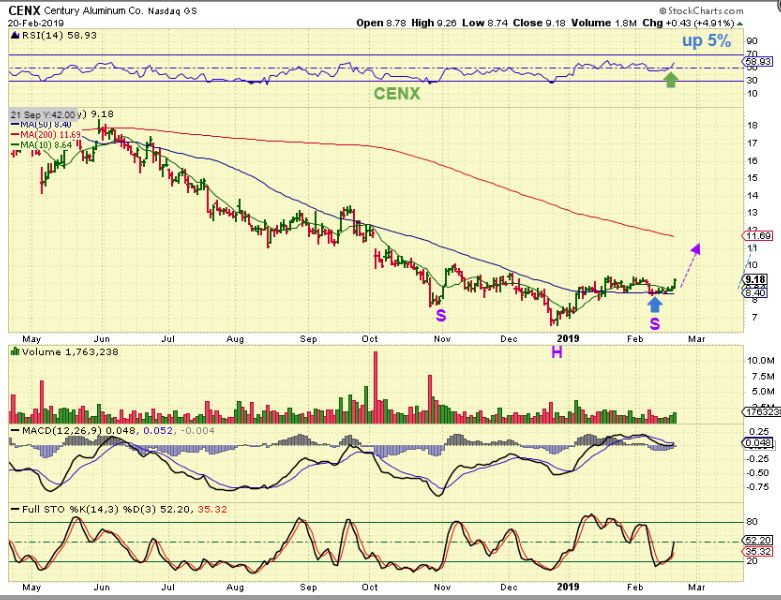Viewport: 781px width, 600px height.
Task: Click the 8.40 price tag on right axis
Action: pos(756,293)
